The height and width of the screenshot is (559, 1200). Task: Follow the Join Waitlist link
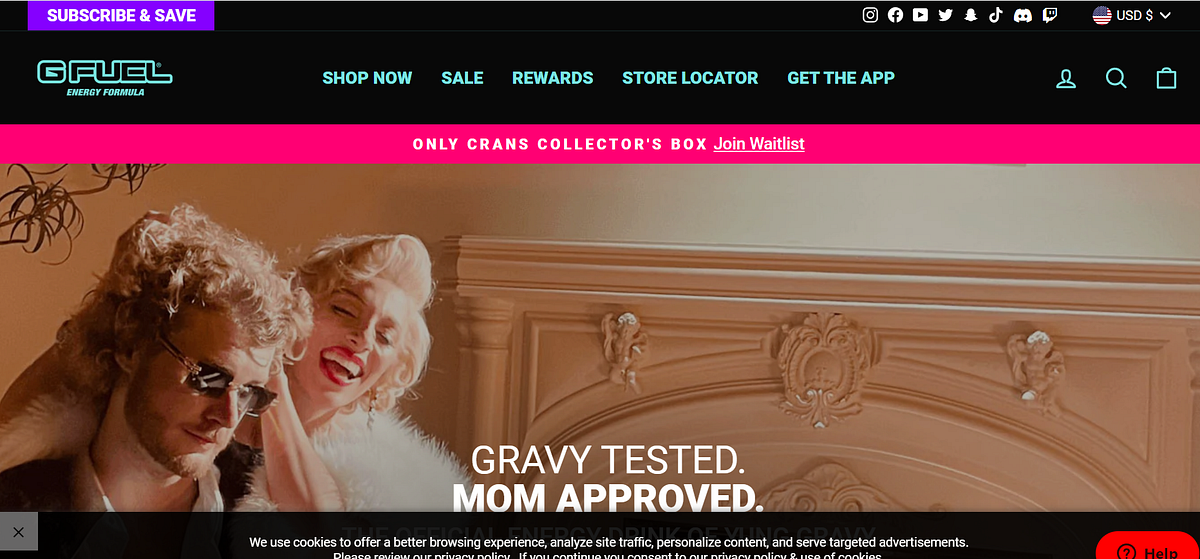tap(759, 144)
